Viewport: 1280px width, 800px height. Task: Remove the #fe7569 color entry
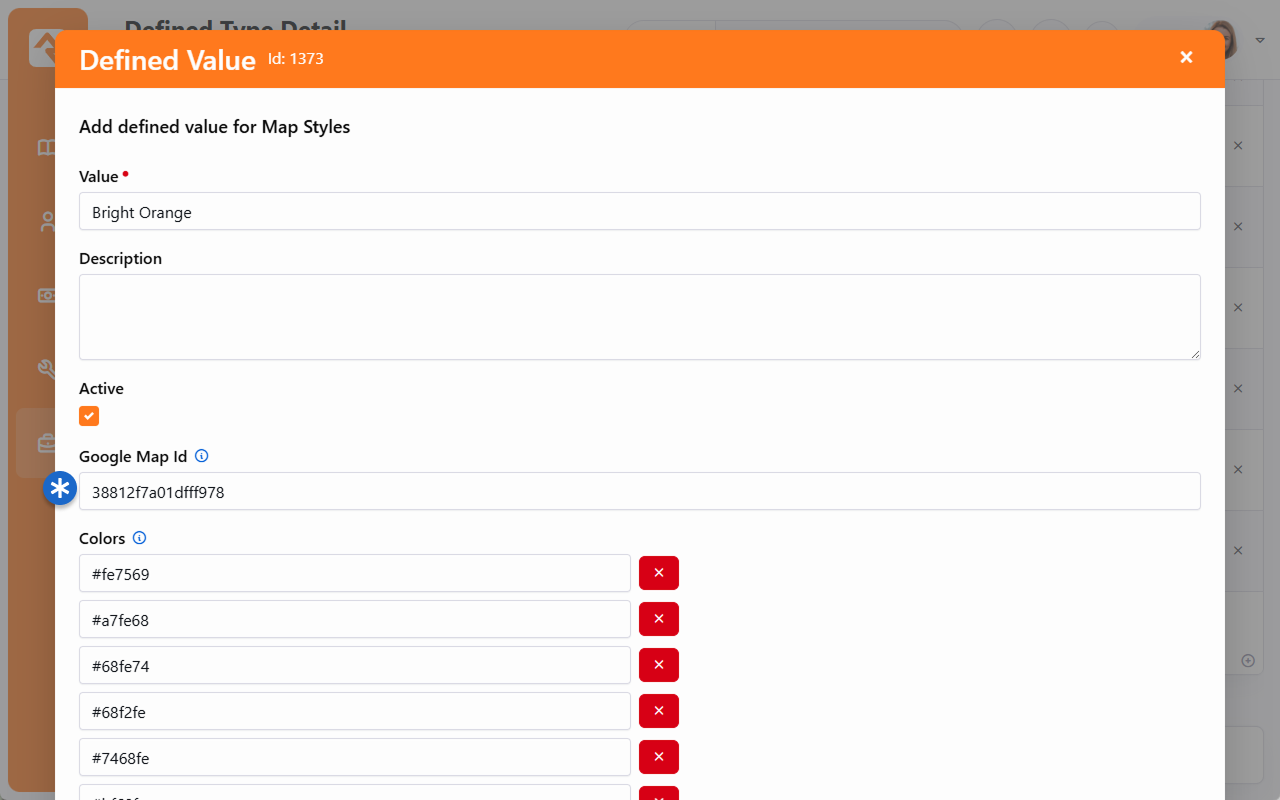[x=658, y=573]
